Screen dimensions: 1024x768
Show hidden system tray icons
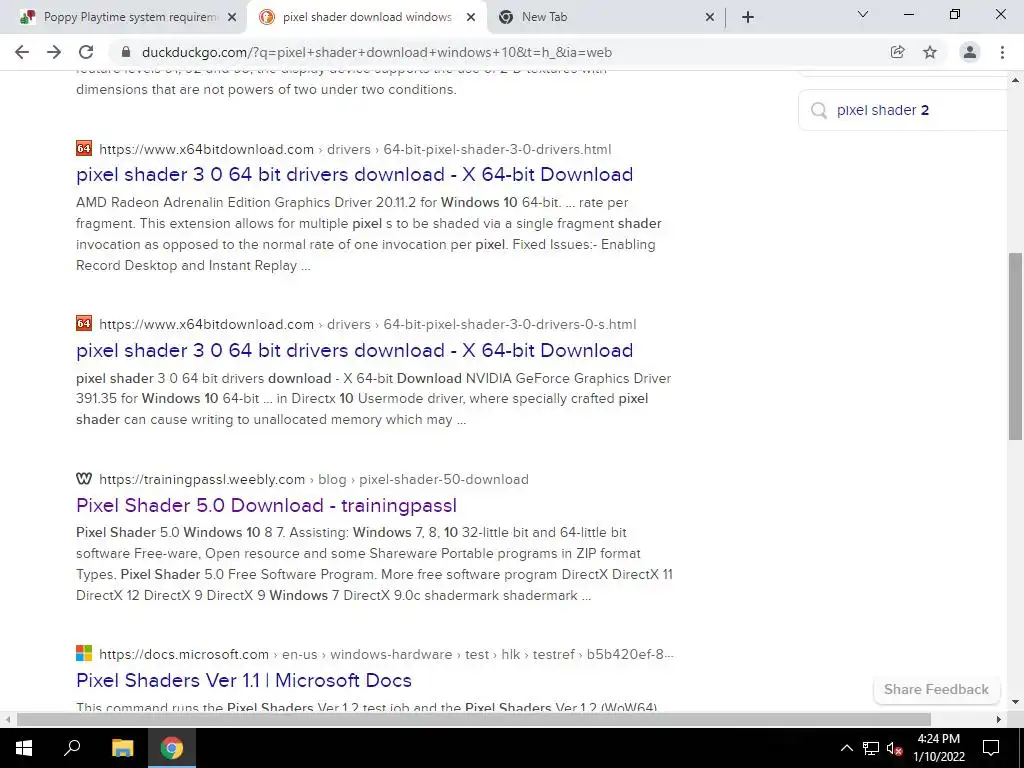coord(846,748)
